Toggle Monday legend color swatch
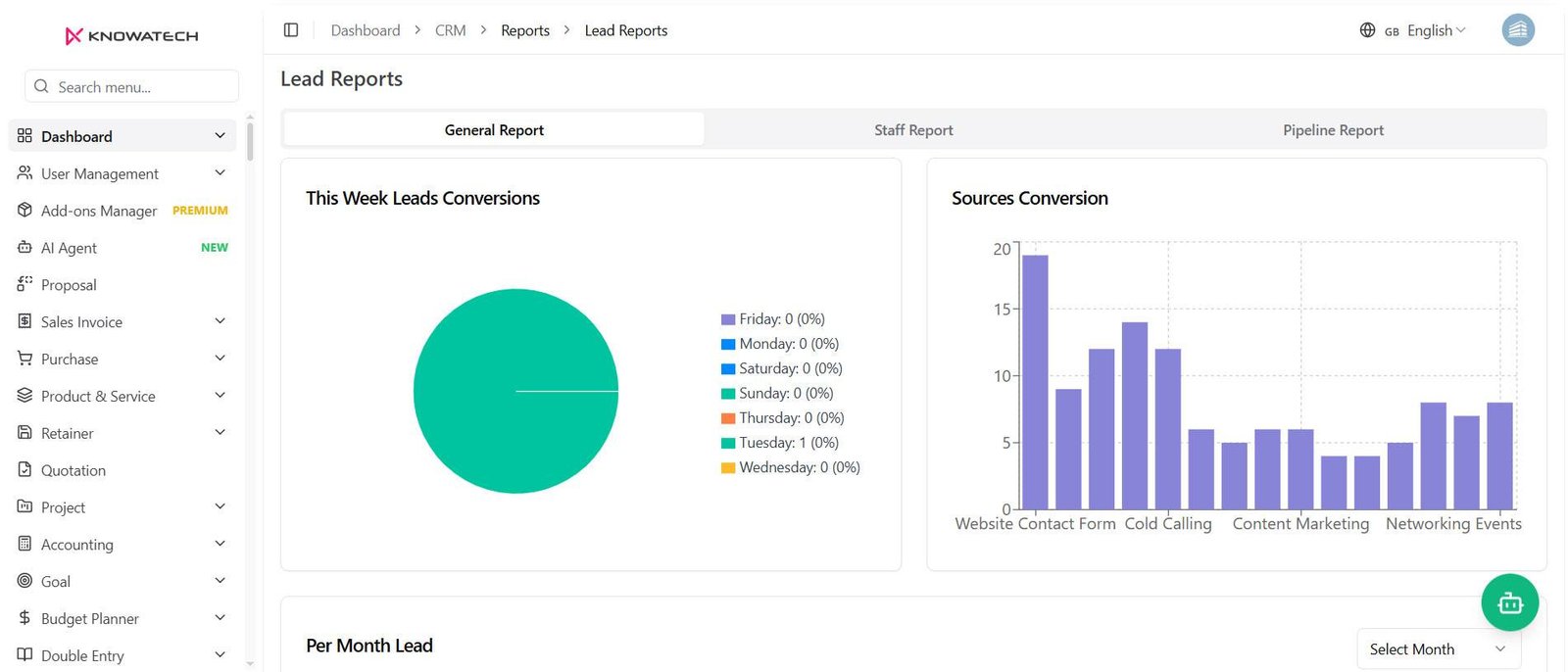Image resolution: width=1568 pixels, height=672 pixels. click(728, 344)
